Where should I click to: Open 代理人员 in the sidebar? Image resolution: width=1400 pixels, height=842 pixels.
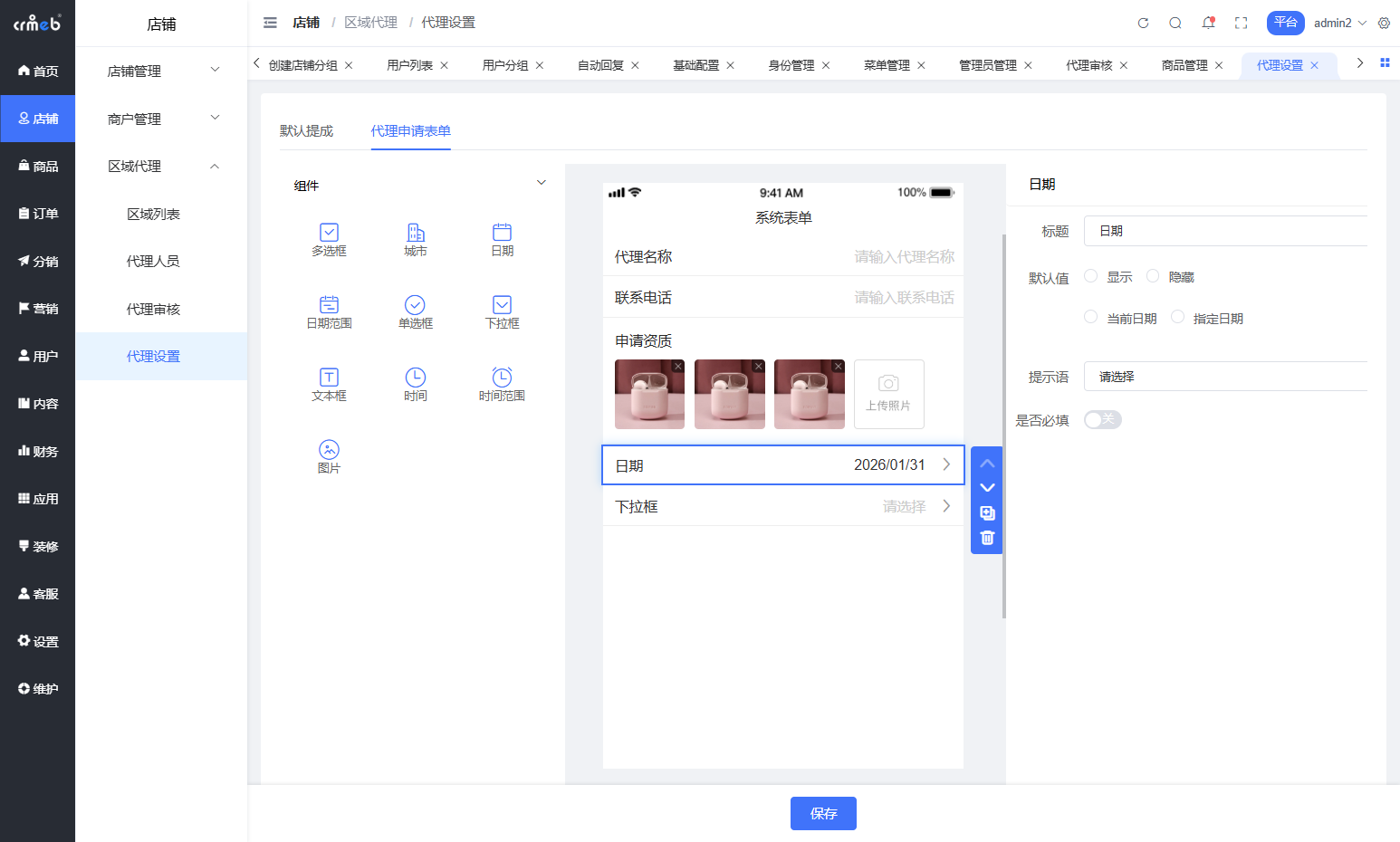tap(153, 262)
